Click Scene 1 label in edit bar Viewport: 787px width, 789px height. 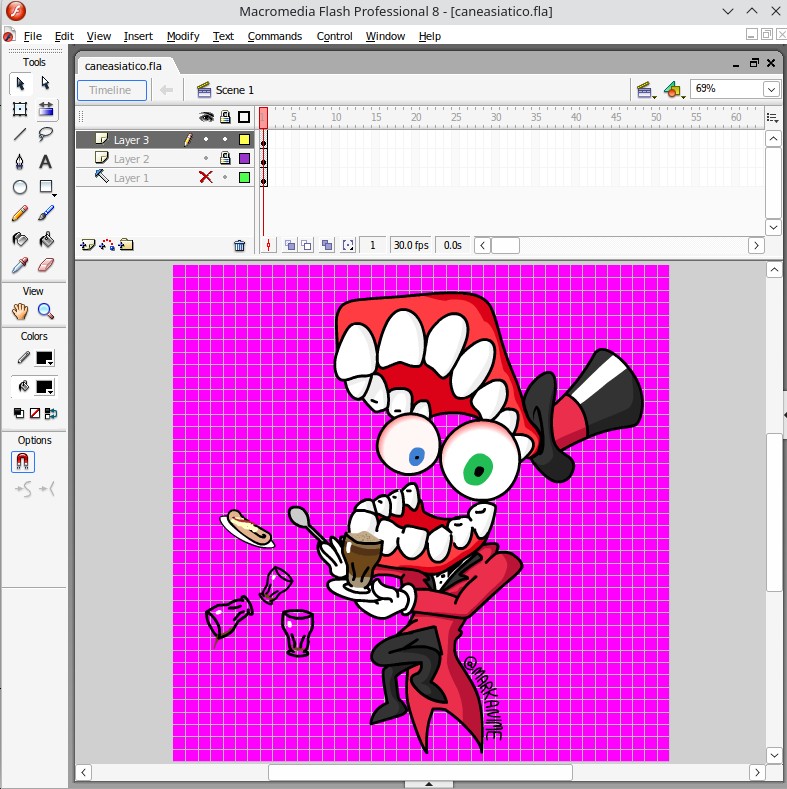coord(234,90)
